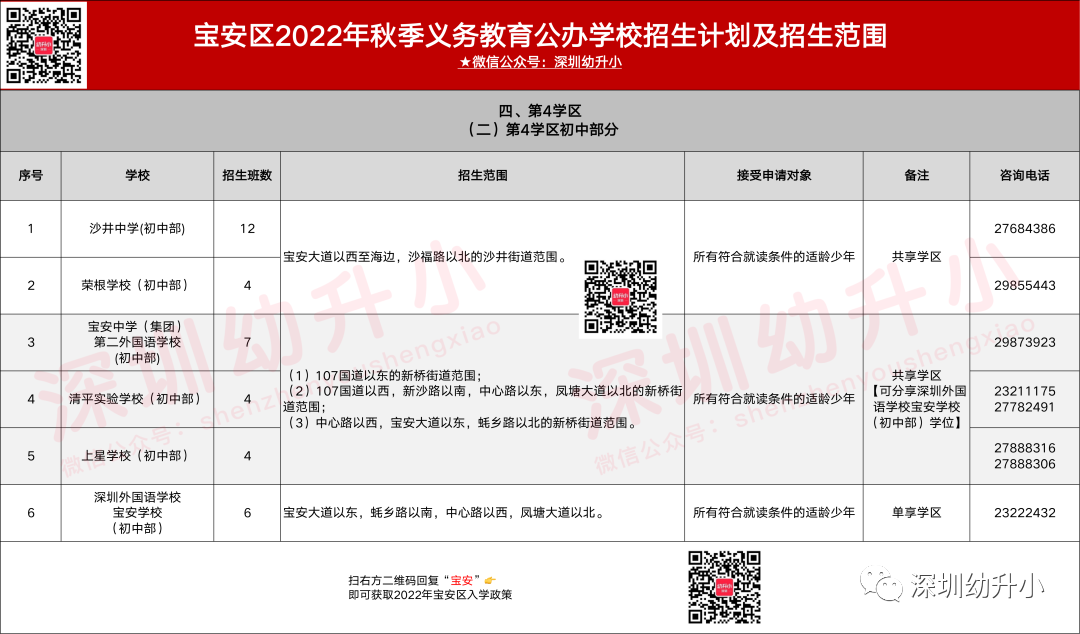
Task: Click the 单享学区 note cell
Action: 917,513
